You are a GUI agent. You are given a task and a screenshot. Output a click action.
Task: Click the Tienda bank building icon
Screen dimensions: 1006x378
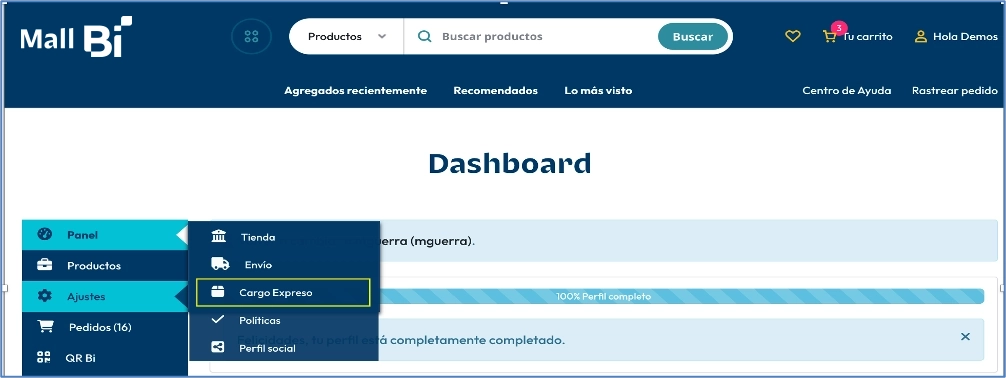(x=219, y=236)
